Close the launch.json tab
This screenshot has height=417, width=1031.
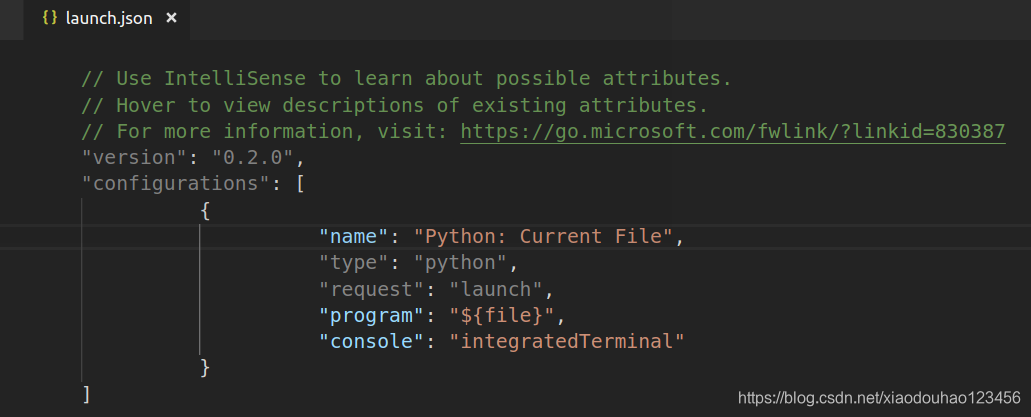171,19
